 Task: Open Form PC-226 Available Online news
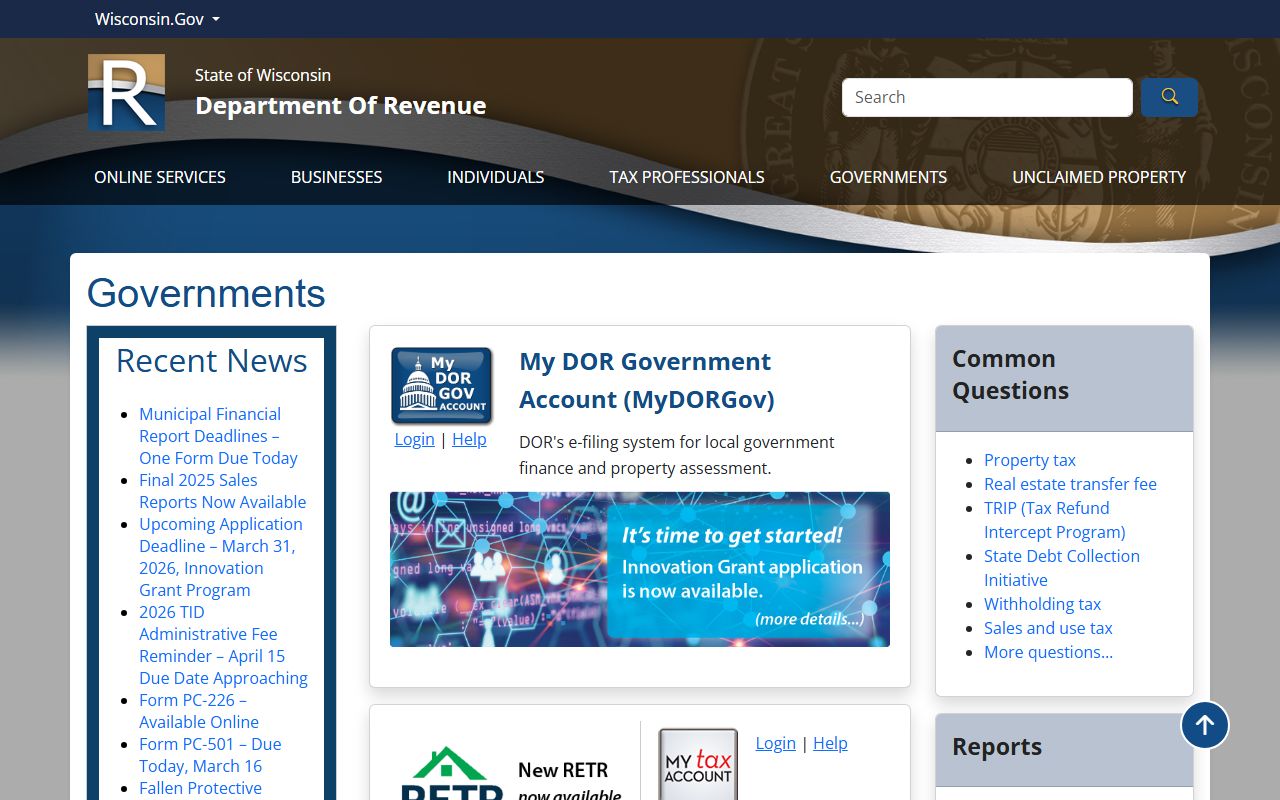click(198, 711)
